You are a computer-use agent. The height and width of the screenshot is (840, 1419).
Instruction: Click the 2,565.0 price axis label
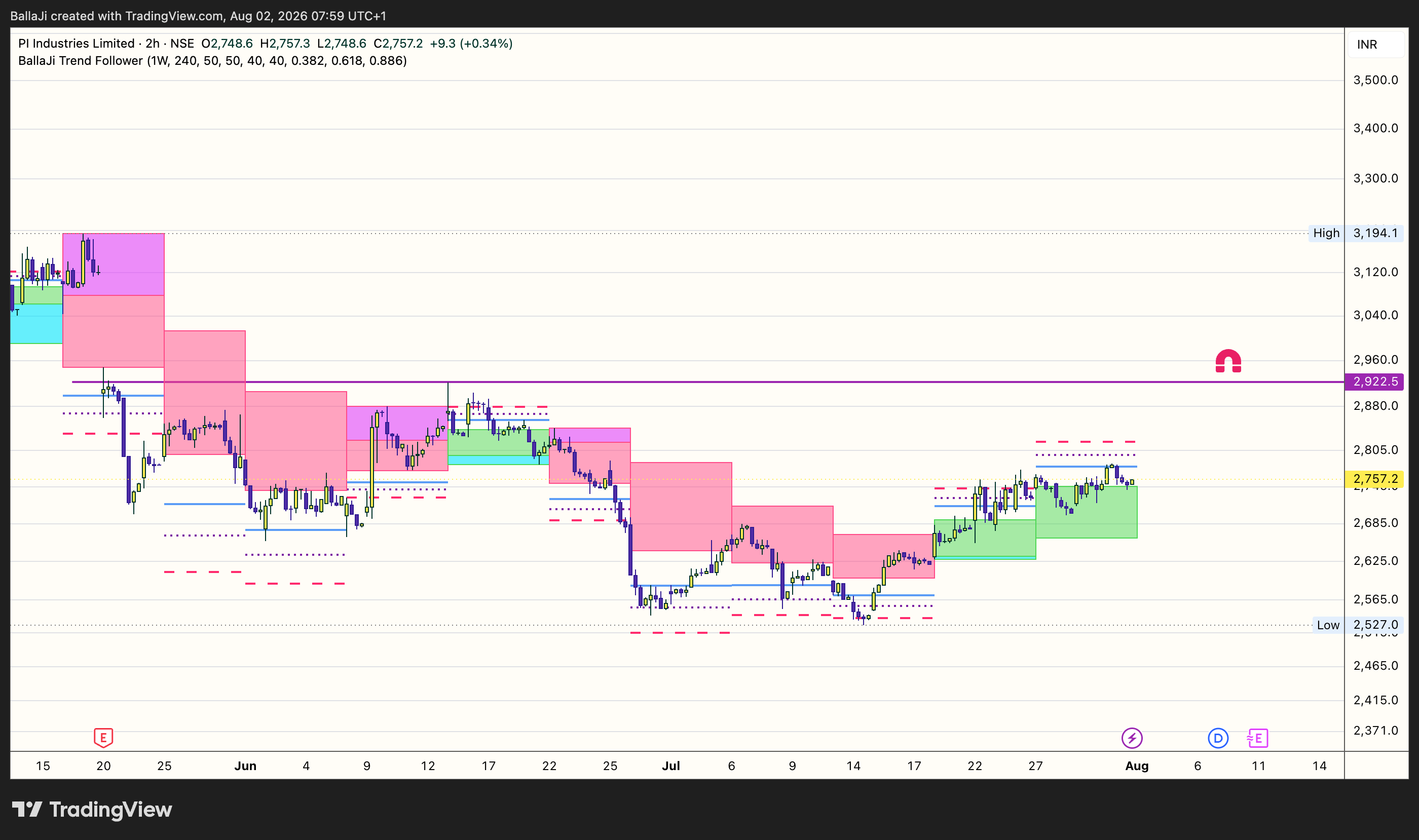tap(1375, 599)
